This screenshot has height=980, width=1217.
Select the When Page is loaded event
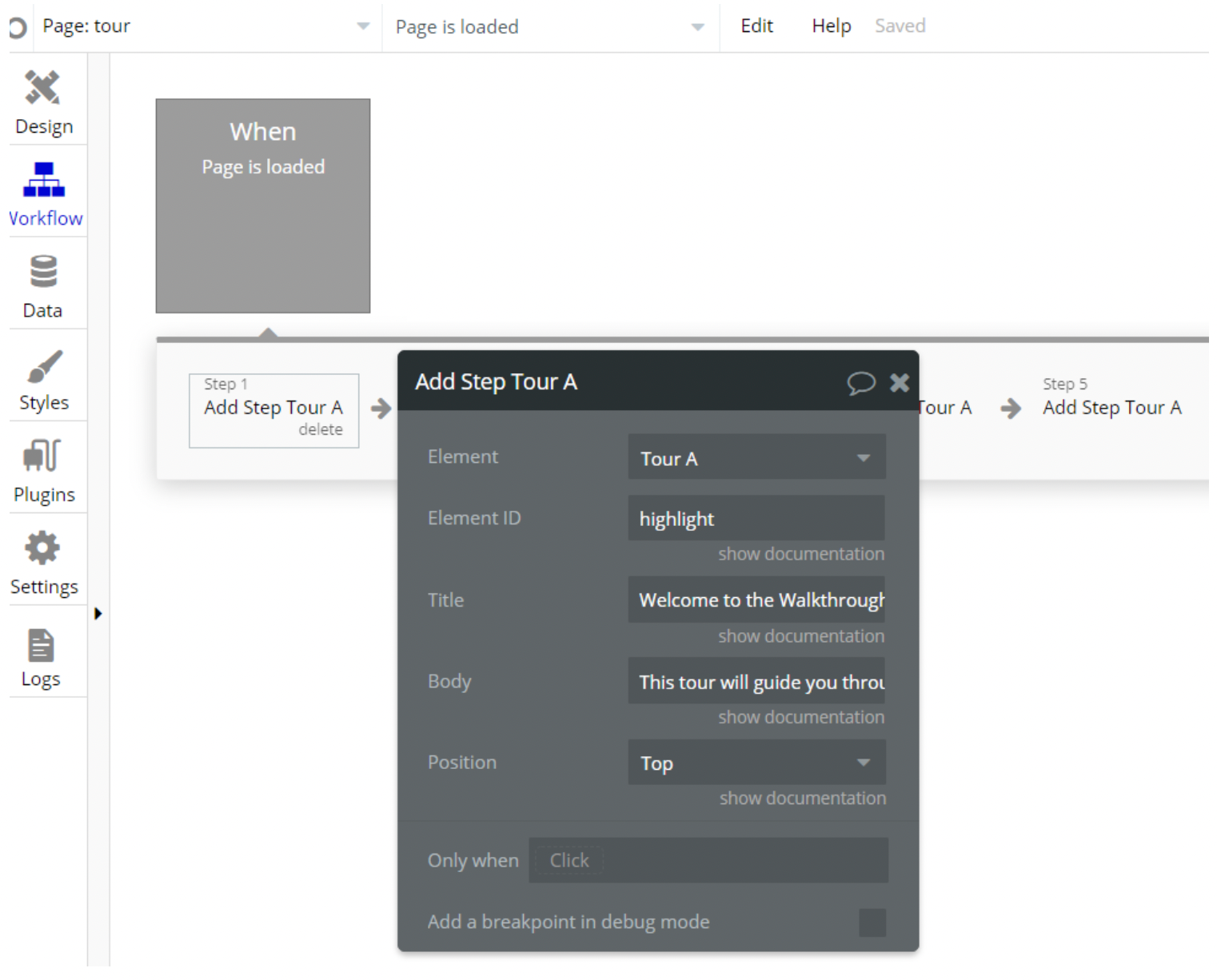(x=263, y=206)
